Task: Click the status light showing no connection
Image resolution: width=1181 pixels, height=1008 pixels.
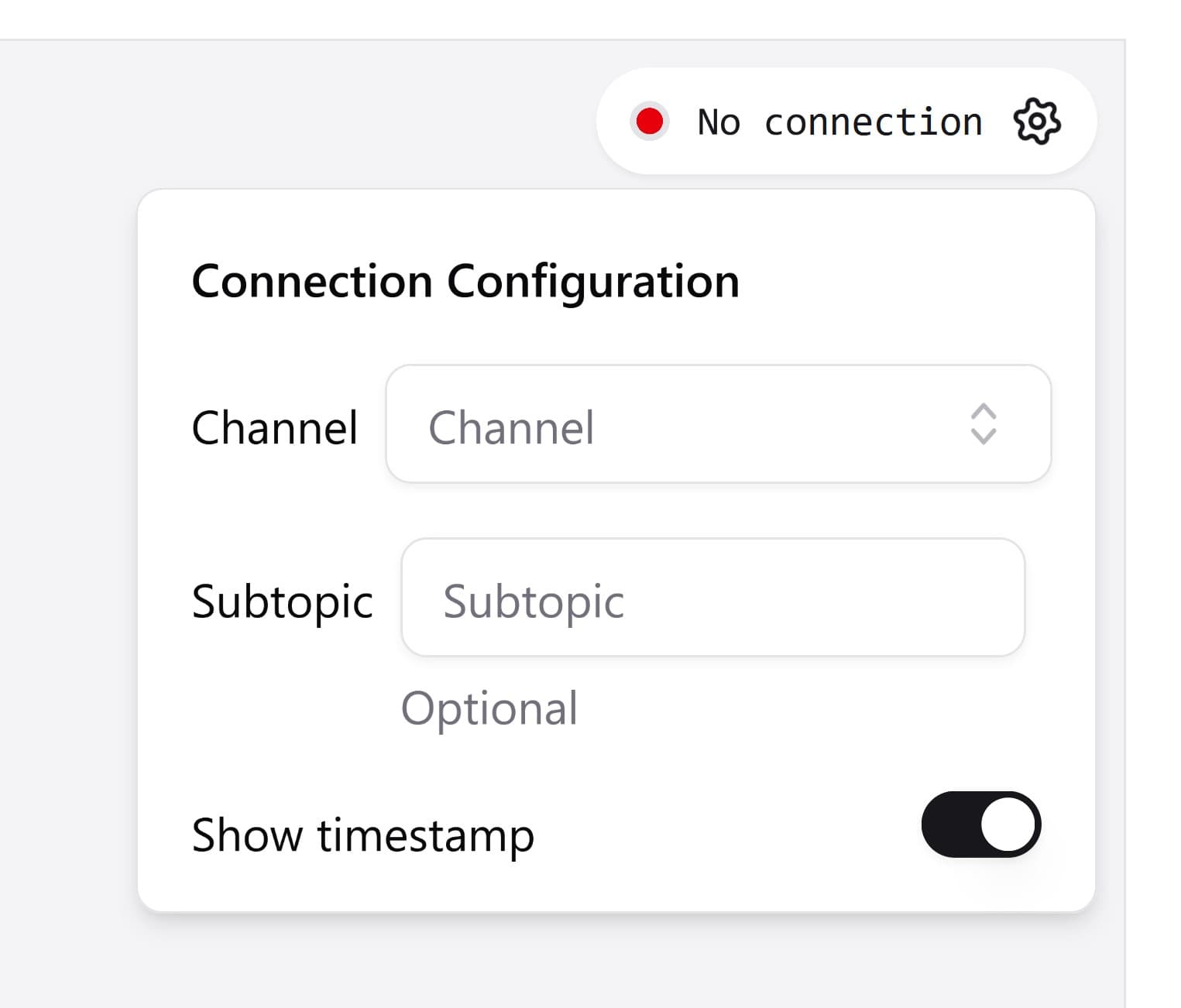Action: (x=651, y=122)
